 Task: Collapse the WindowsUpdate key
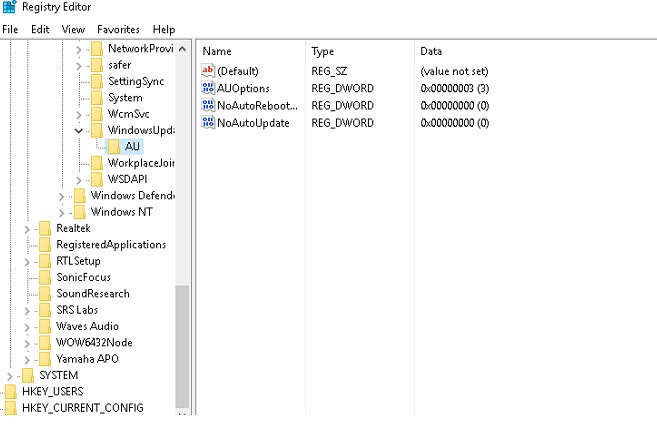[78, 130]
